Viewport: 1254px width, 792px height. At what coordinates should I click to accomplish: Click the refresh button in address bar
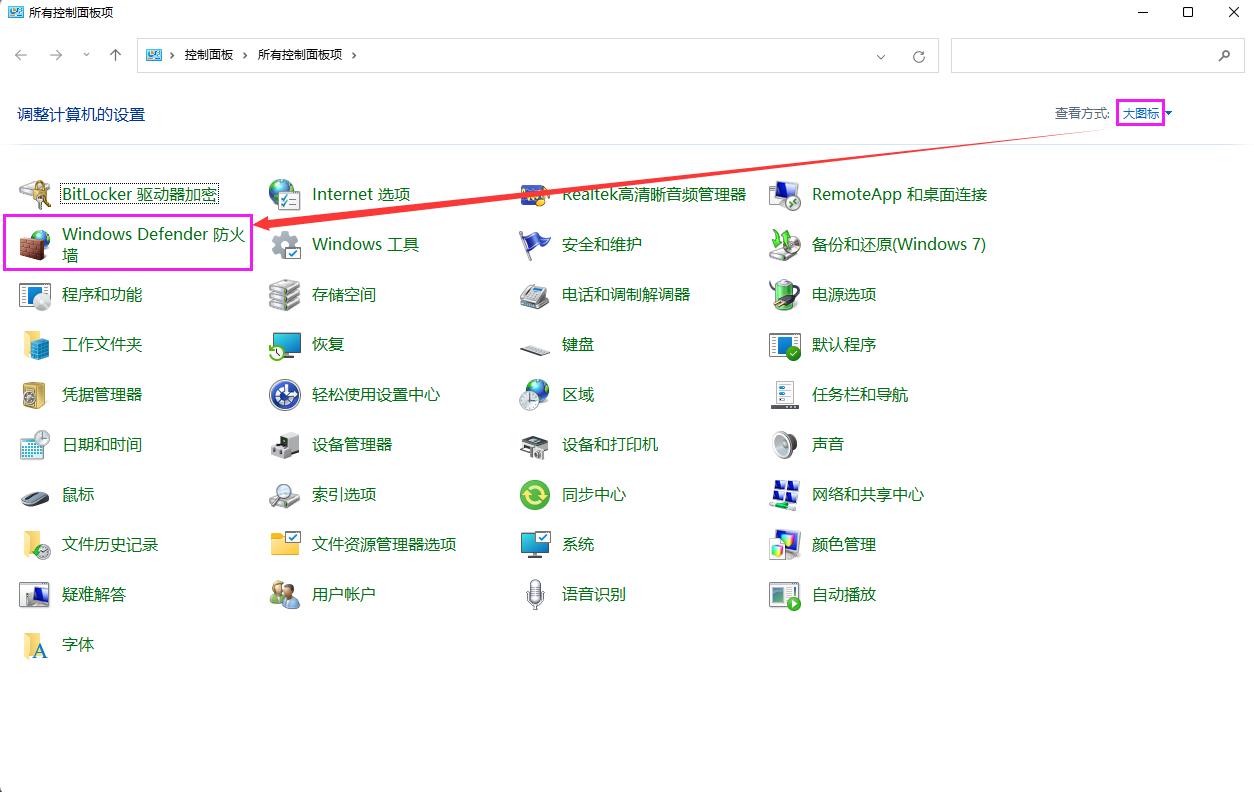[x=919, y=55]
